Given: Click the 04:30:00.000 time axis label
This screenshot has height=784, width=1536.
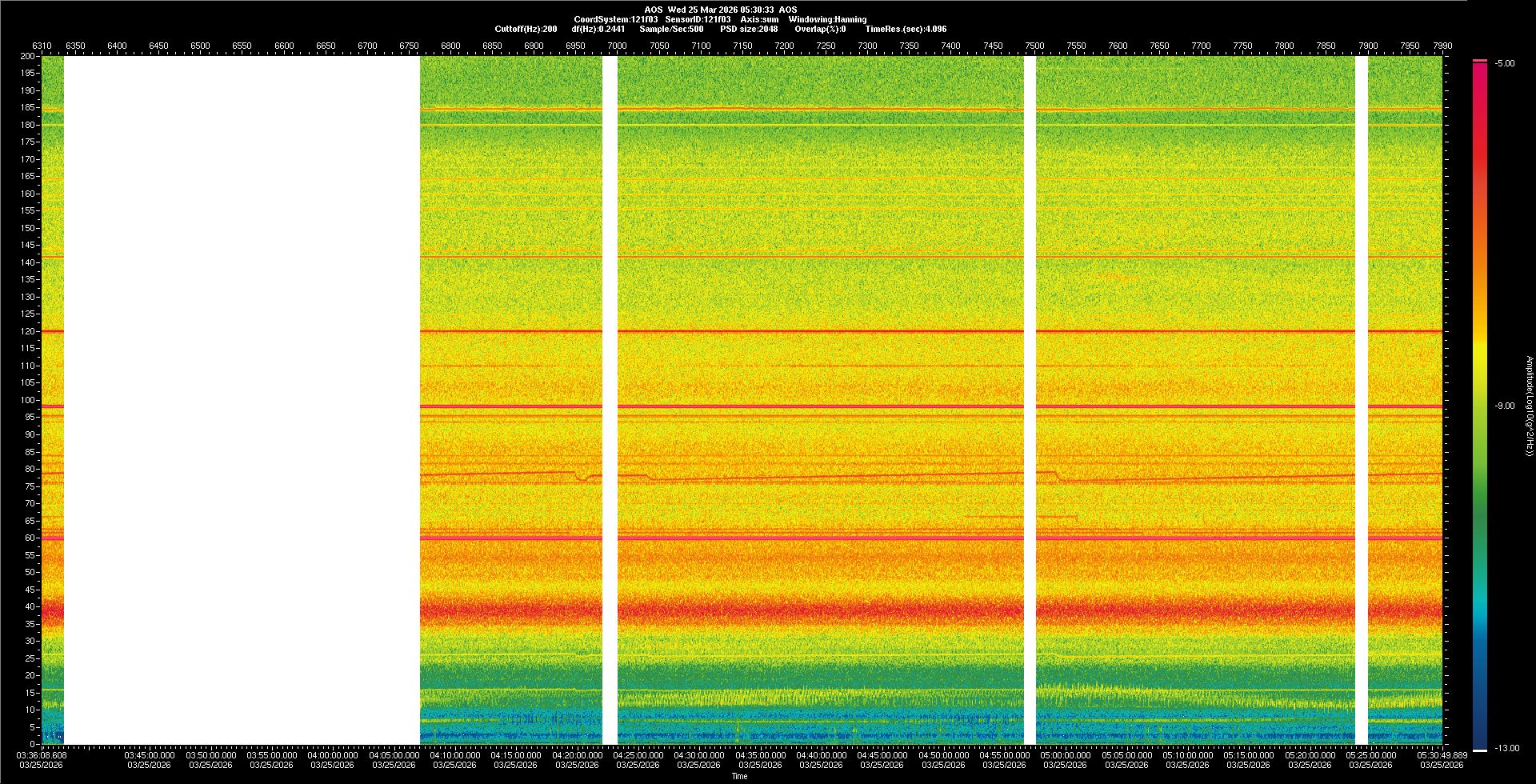Looking at the screenshot, I should pyautogui.click(x=698, y=755).
